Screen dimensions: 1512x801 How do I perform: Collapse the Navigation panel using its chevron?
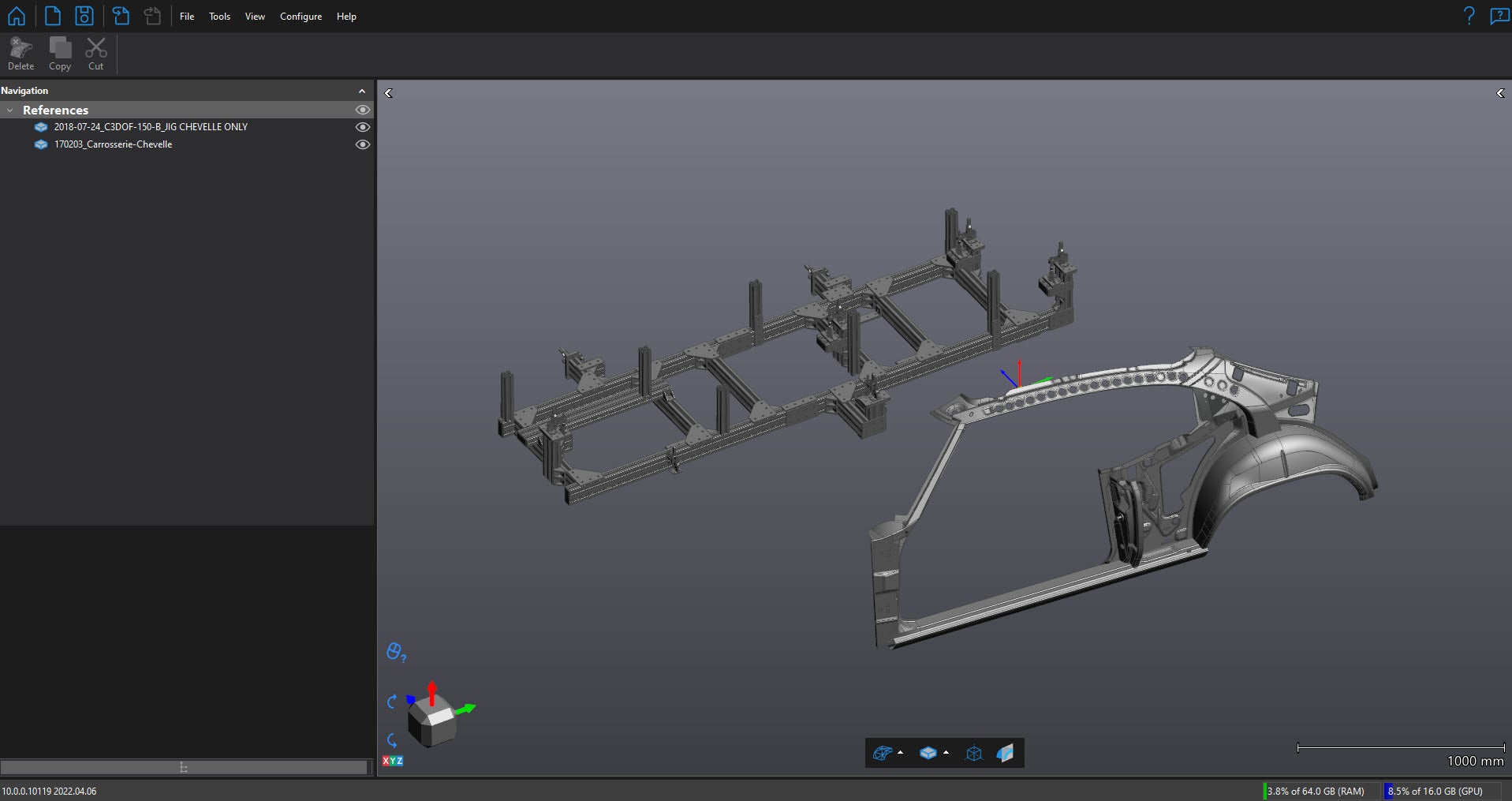pos(362,91)
